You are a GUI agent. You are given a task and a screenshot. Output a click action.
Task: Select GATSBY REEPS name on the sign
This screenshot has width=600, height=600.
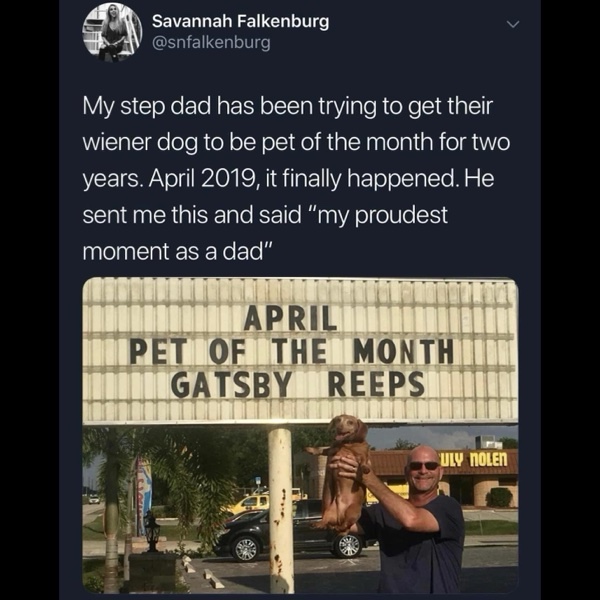pos(297,384)
